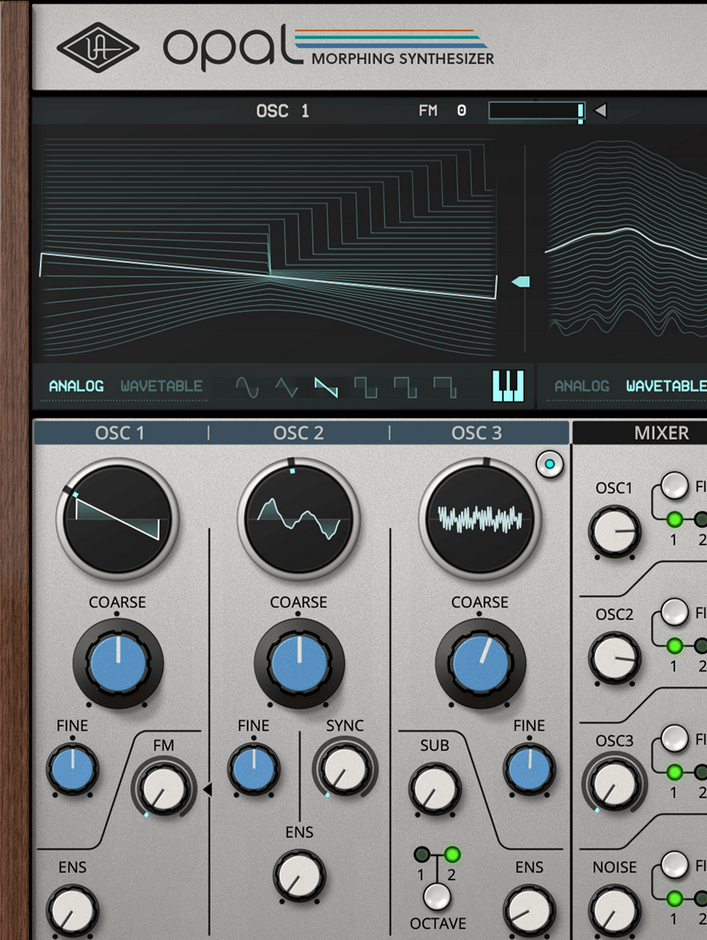This screenshot has width=707, height=940.
Task: Click the OSC 3 ENS knob
Action: point(530,911)
